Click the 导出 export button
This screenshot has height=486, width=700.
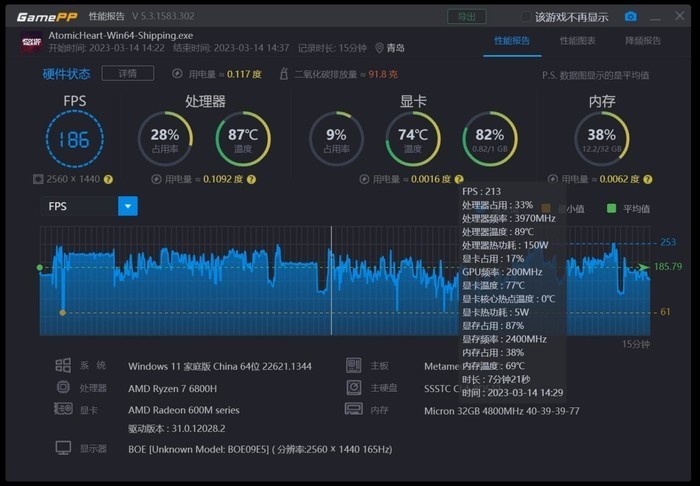click(467, 17)
